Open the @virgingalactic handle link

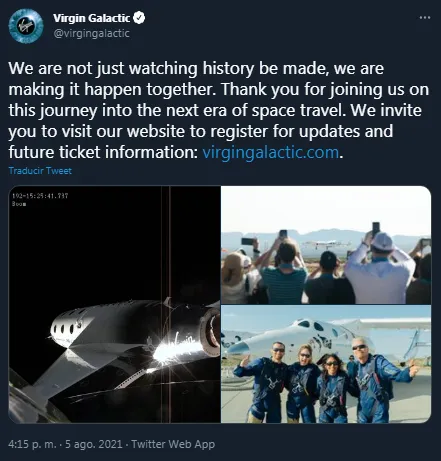[91, 33]
